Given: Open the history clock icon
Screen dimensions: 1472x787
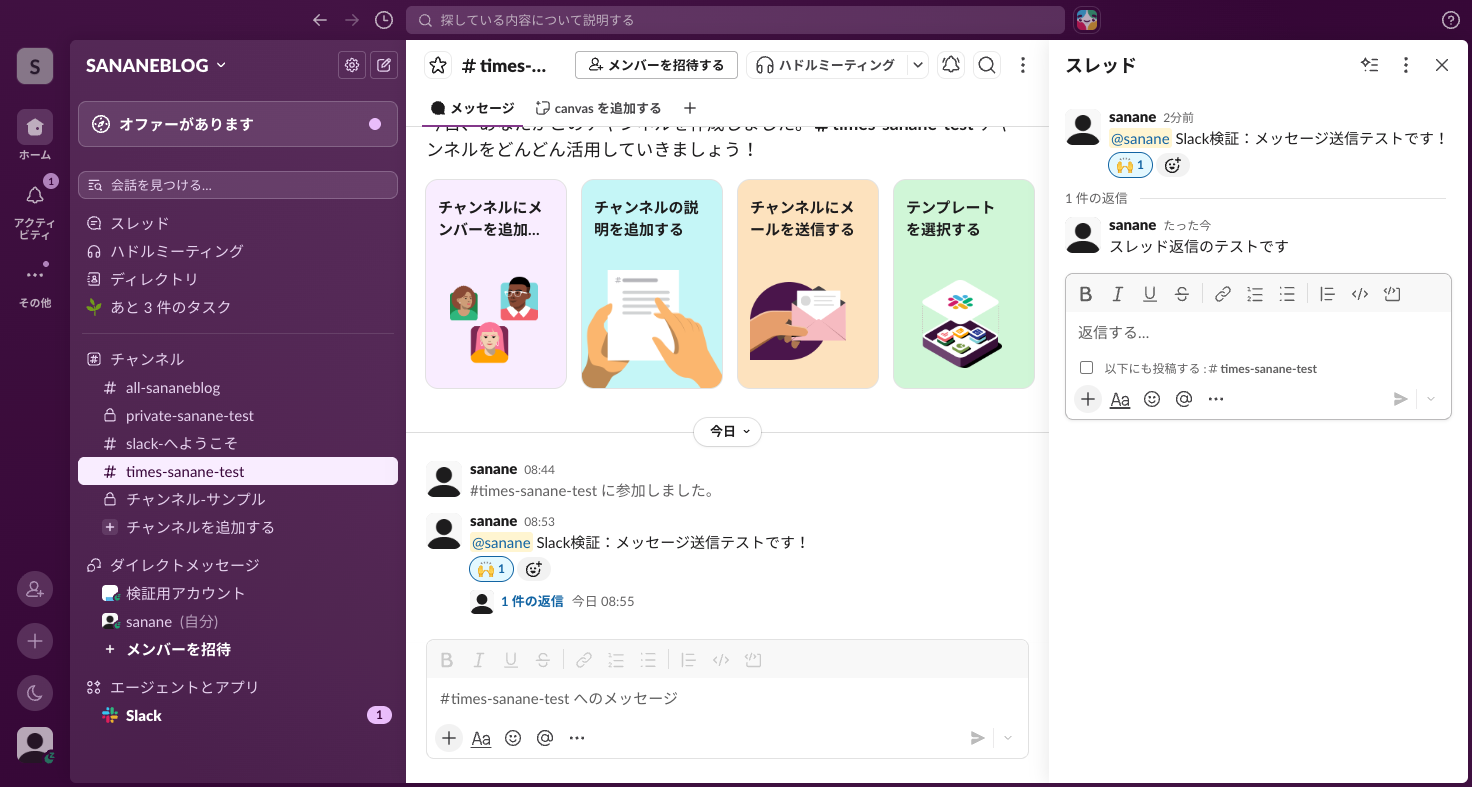Looking at the screenshot, I should point(384,20).
